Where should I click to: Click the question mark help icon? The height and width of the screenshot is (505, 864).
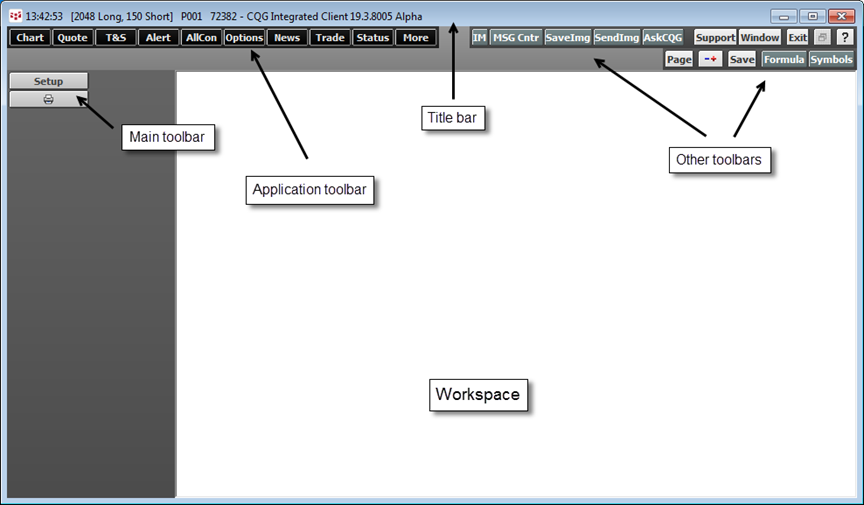click(844, 37)
